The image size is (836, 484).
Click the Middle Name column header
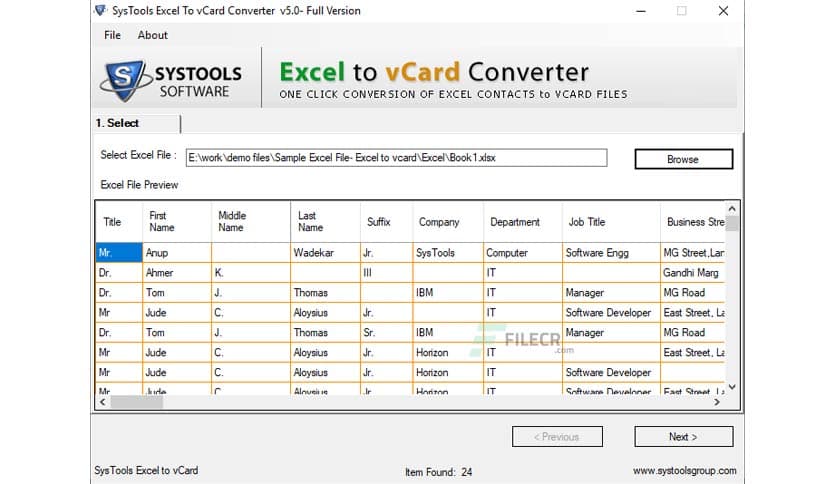pos(251,222)
